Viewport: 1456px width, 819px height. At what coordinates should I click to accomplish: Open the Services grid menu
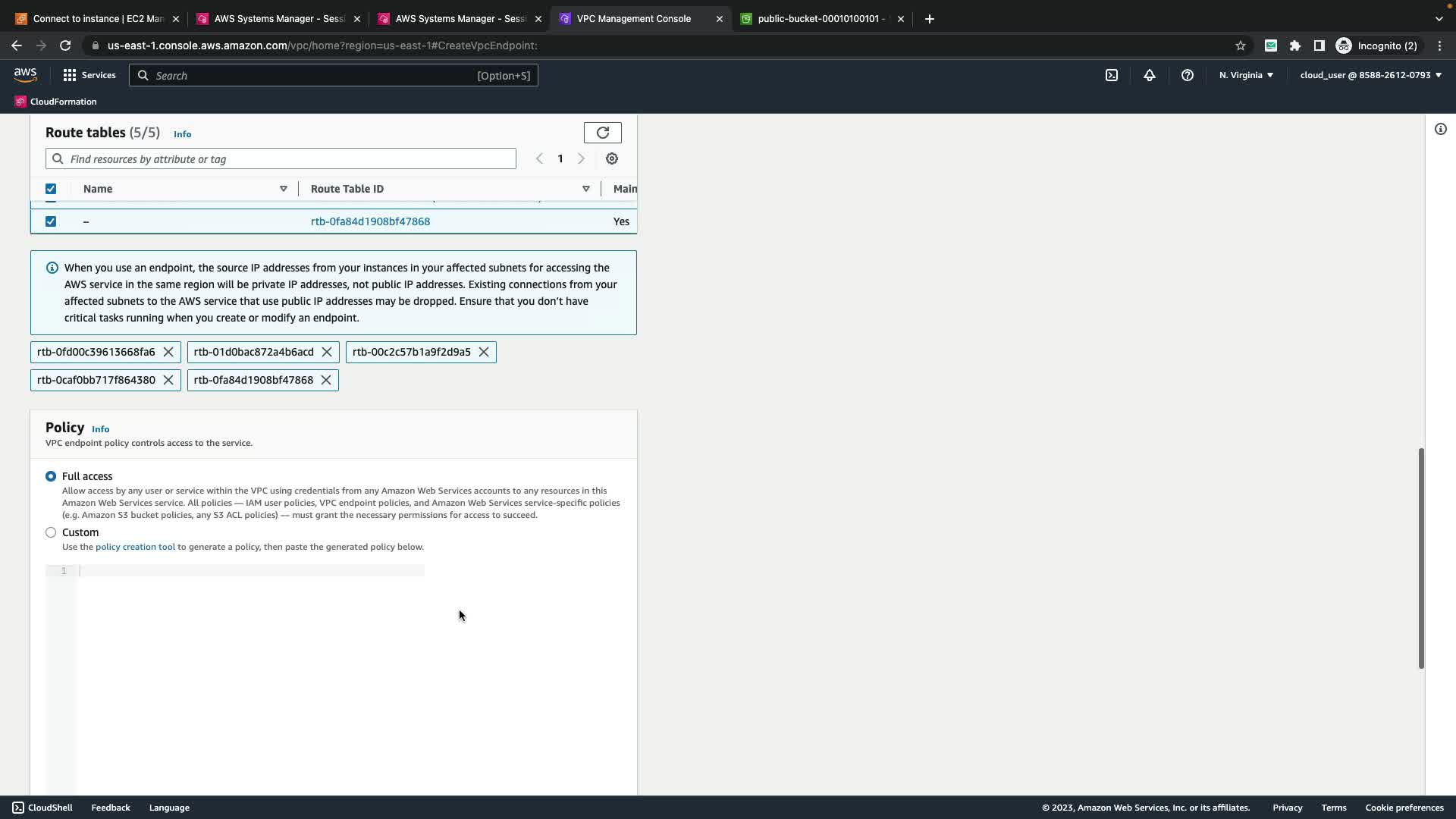click(x=70, y=75)
